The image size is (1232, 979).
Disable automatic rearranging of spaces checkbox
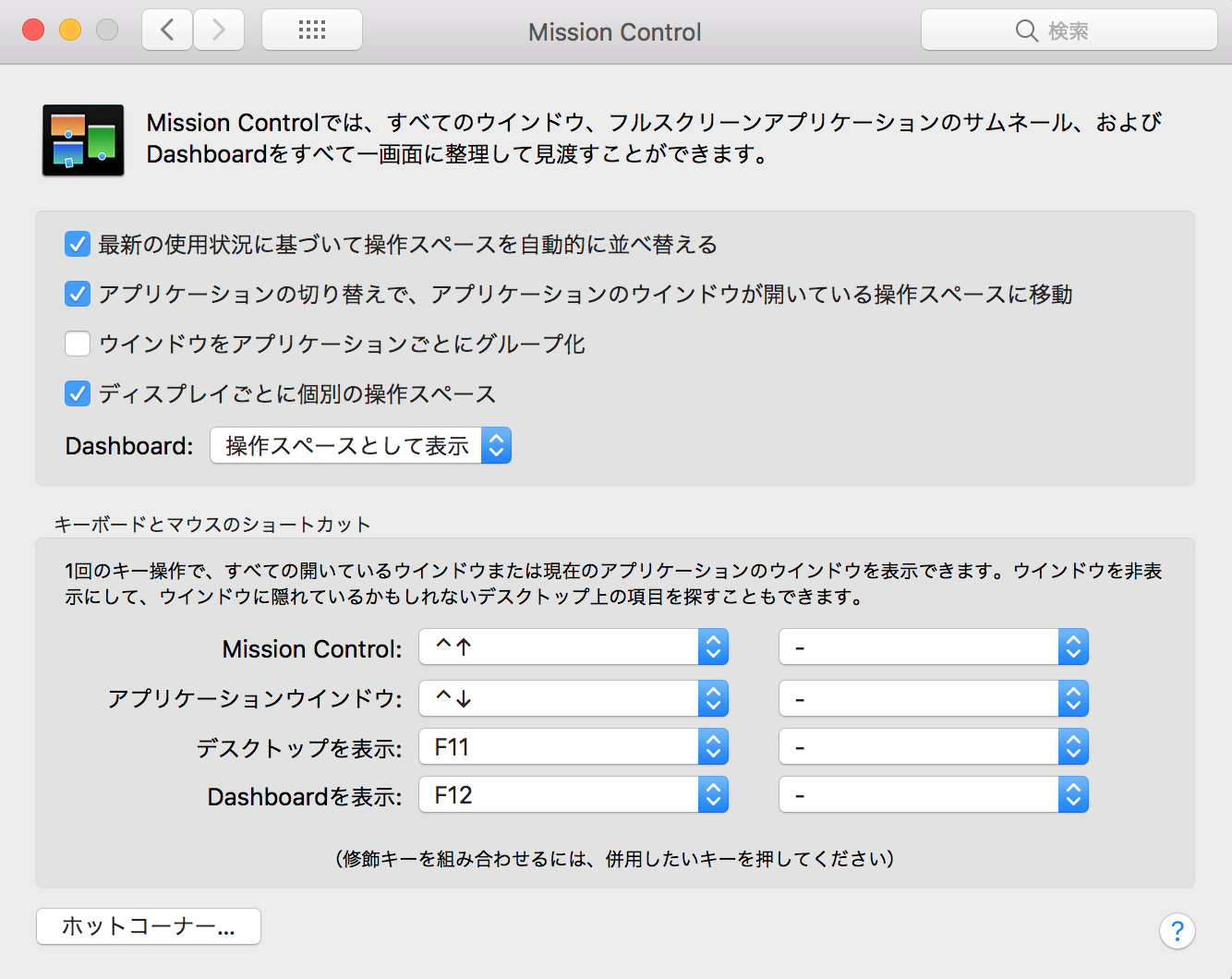tap(78, 245)
